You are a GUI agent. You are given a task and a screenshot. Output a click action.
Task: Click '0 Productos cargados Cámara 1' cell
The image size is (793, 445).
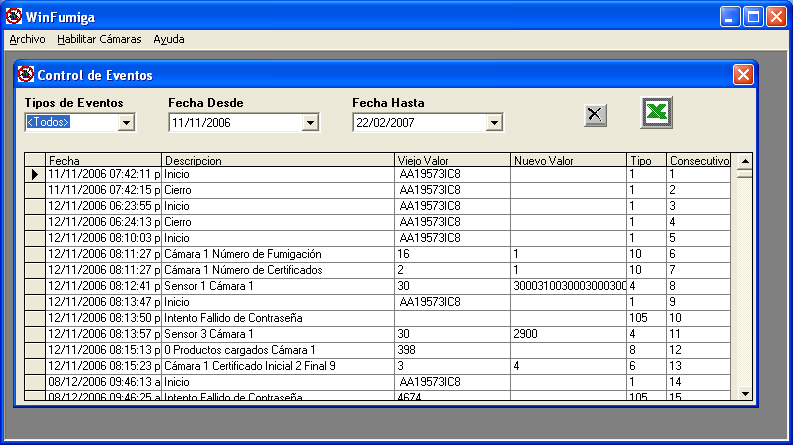tap(277, 350)
